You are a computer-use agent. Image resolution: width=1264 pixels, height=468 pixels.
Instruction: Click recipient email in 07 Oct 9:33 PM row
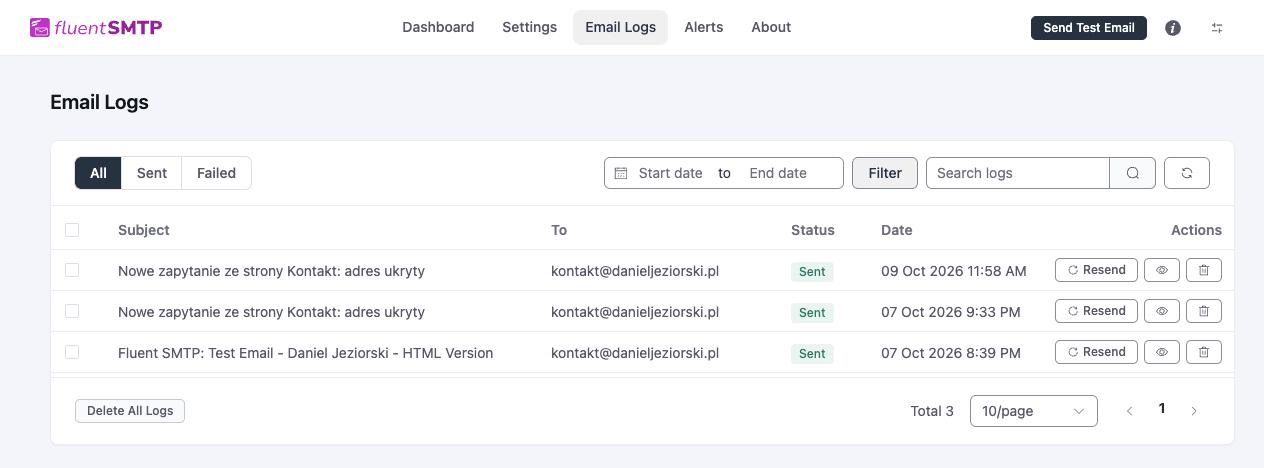point(635,312)
